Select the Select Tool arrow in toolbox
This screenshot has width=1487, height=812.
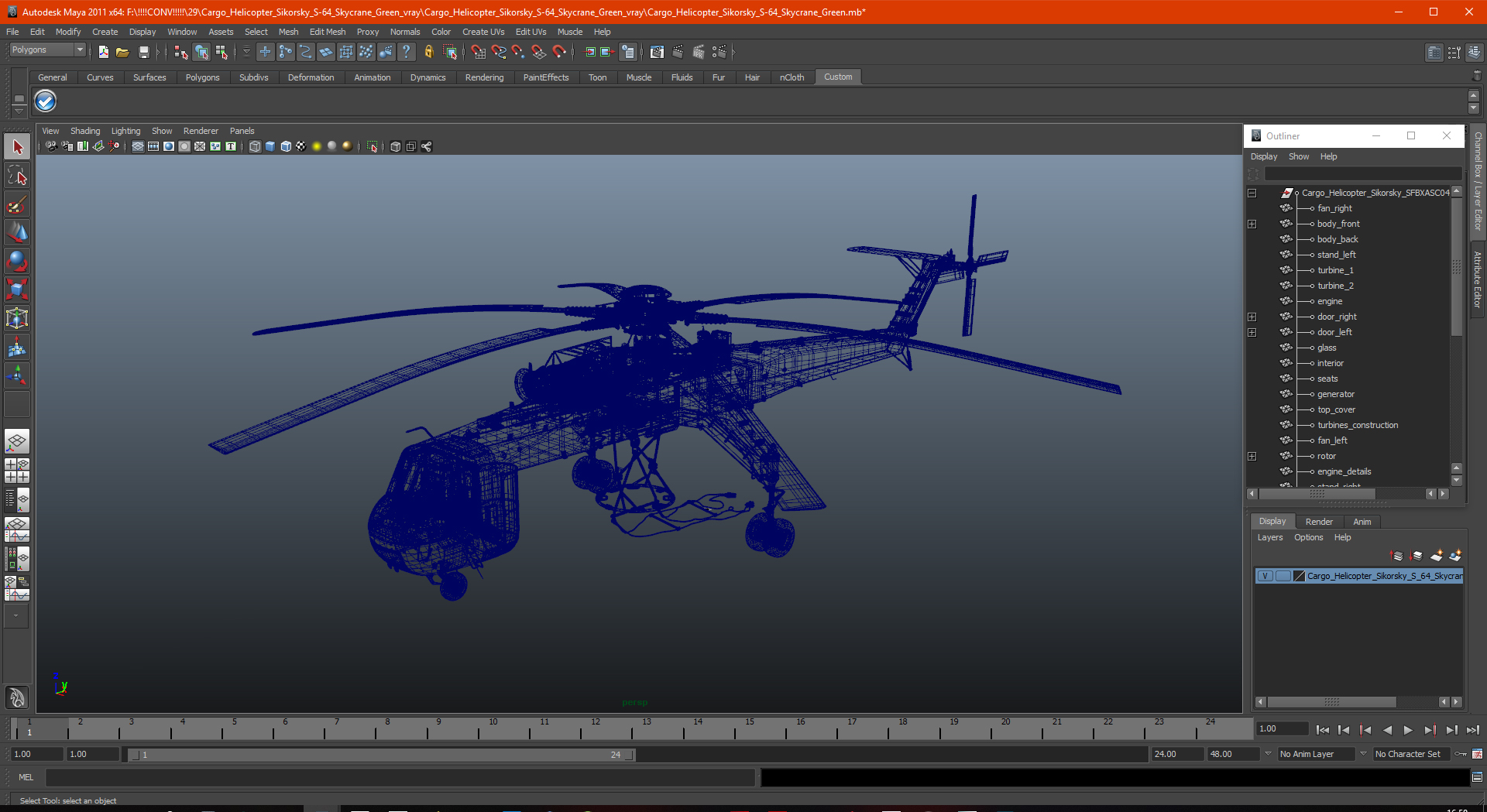[x=17, y=146]
